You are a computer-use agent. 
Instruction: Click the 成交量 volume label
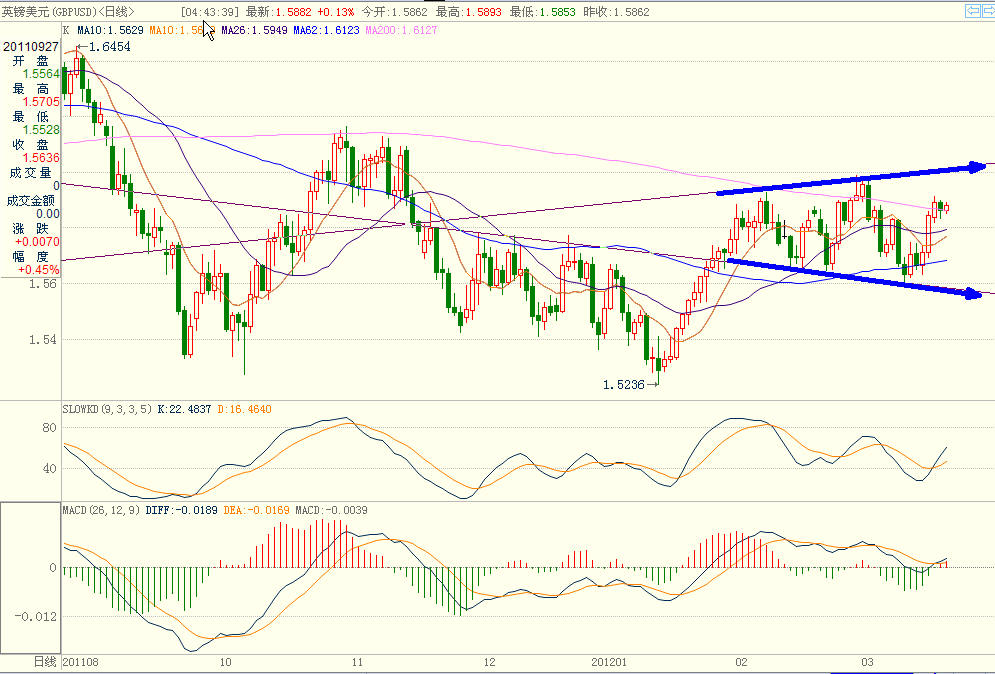pos(30,172)
